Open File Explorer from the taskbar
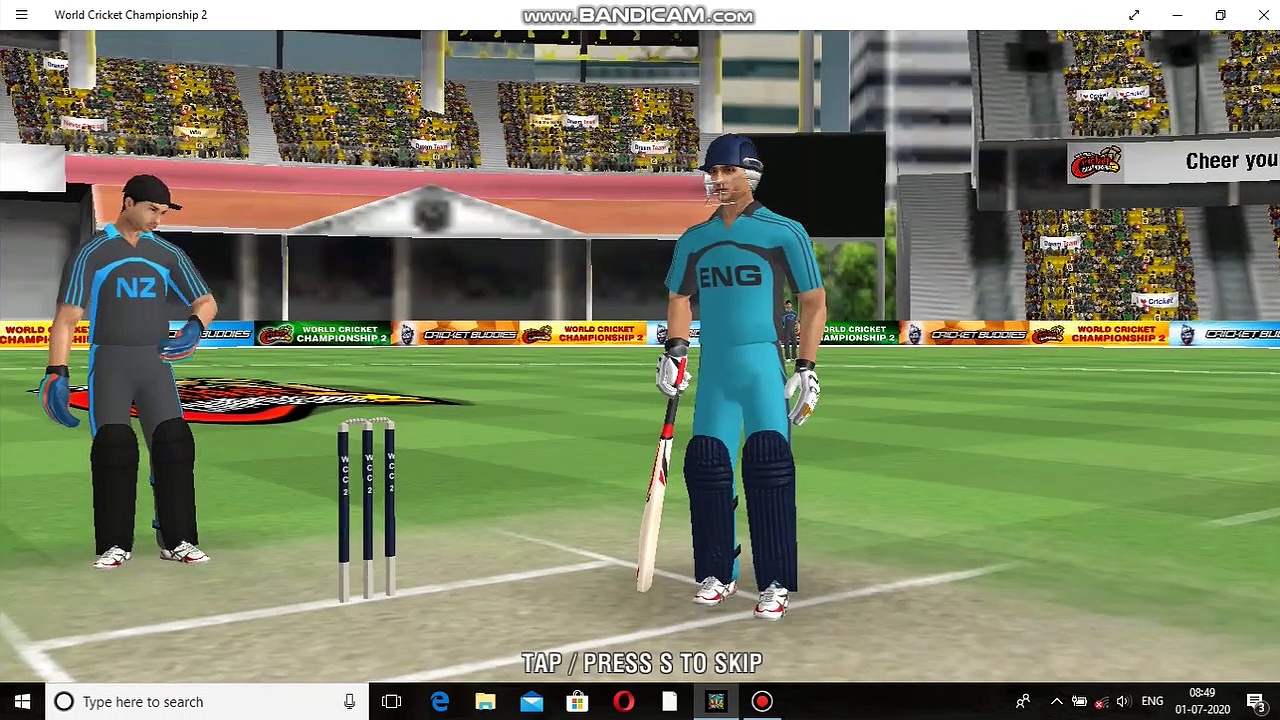The image size is (1280, 720). point(485,701)
